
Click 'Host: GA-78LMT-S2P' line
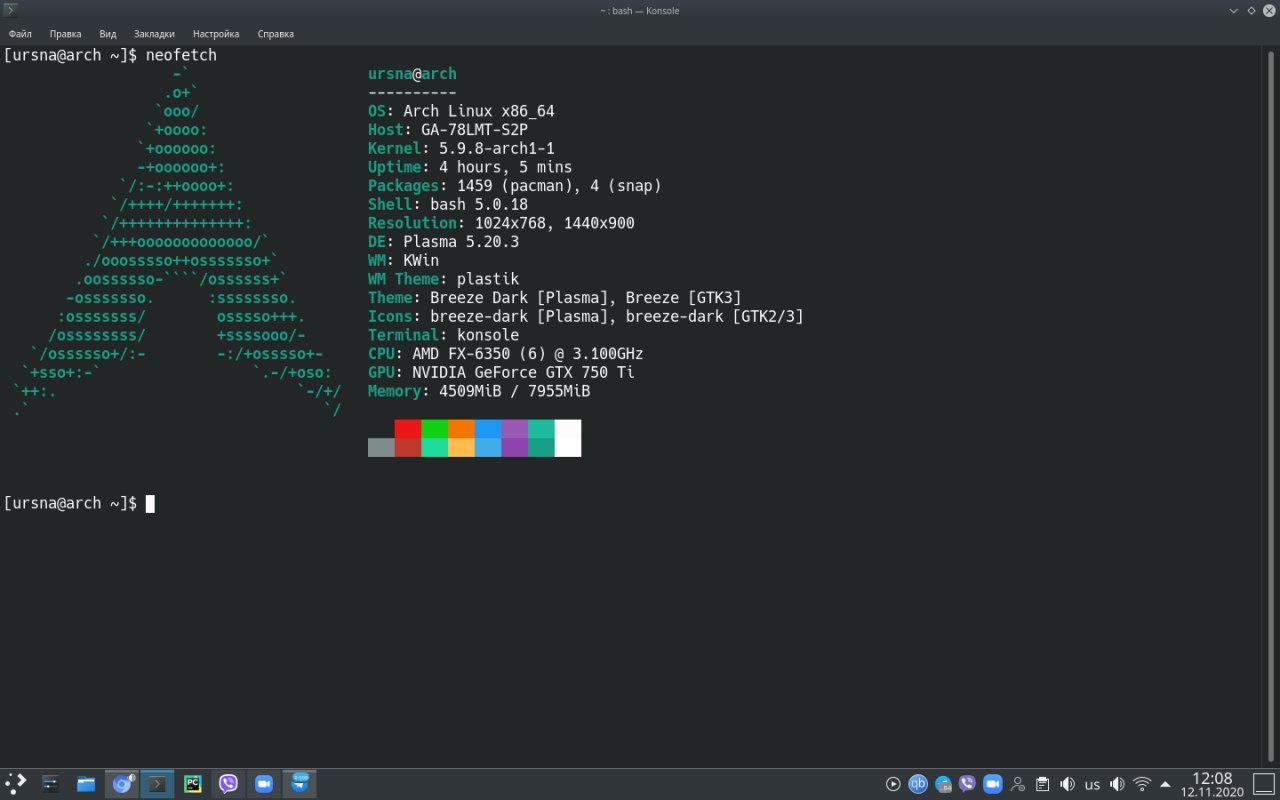pyautogui.click(x=448, y=130)
